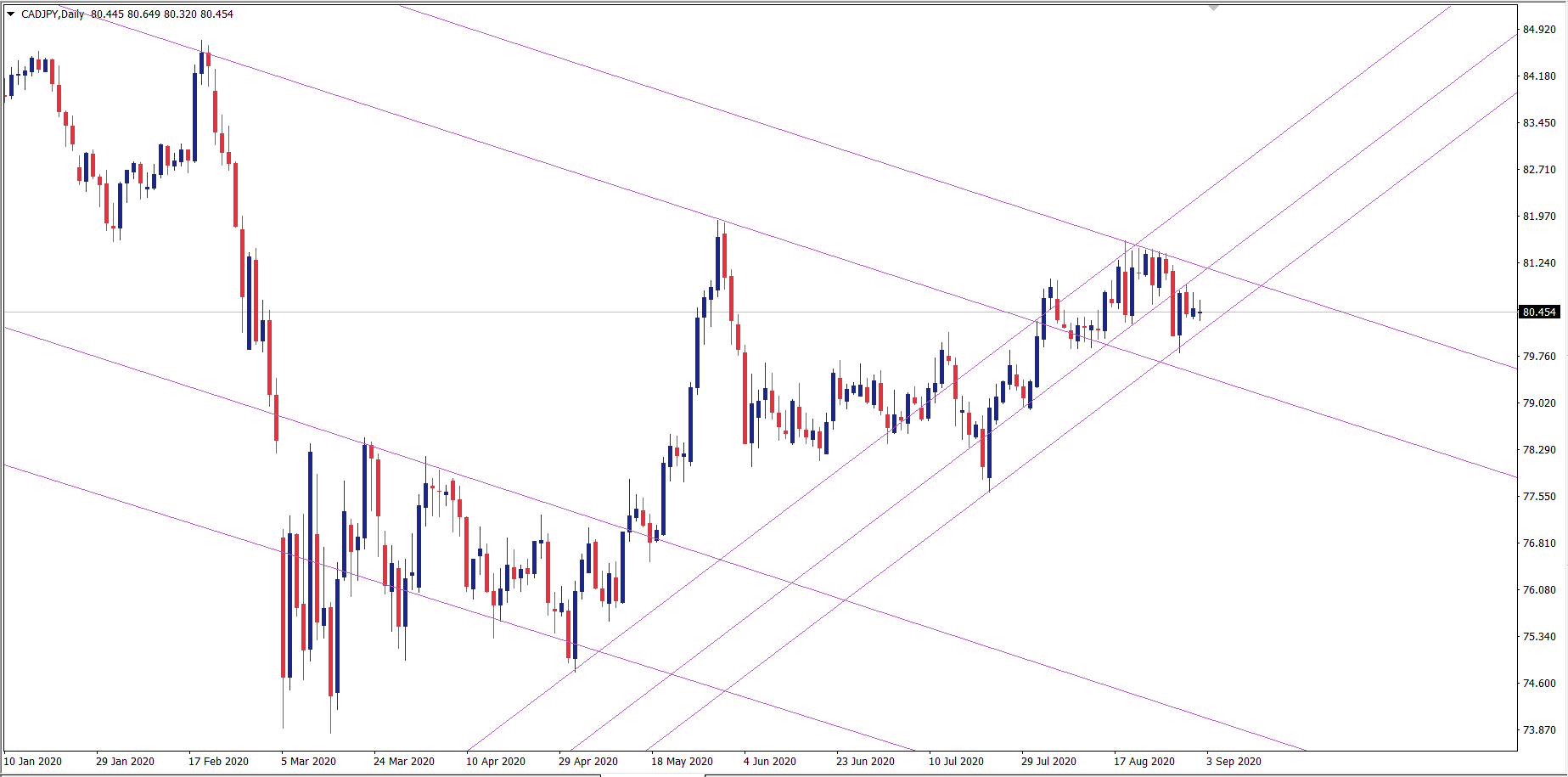Click the 76.810 price scale label
The width and height of the screenshot is (1568, 777).
click(x=1539, y=543)
